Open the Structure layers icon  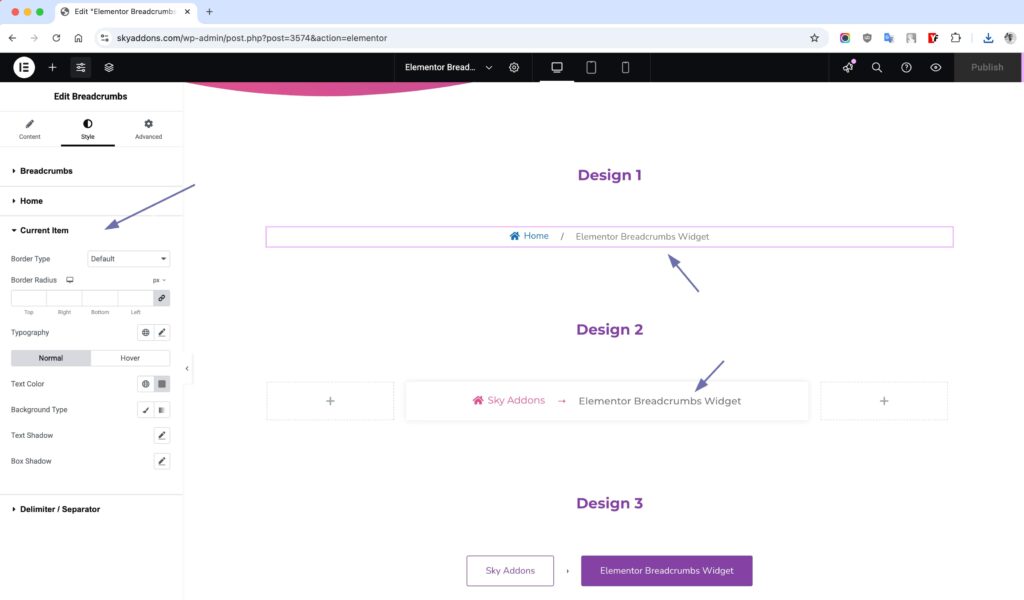click(109, 67)
